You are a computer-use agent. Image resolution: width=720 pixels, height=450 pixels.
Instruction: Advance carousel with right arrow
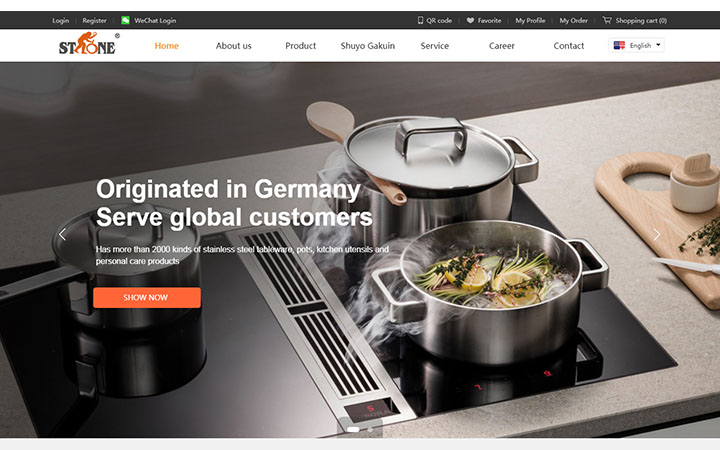[x=657, y=235]
